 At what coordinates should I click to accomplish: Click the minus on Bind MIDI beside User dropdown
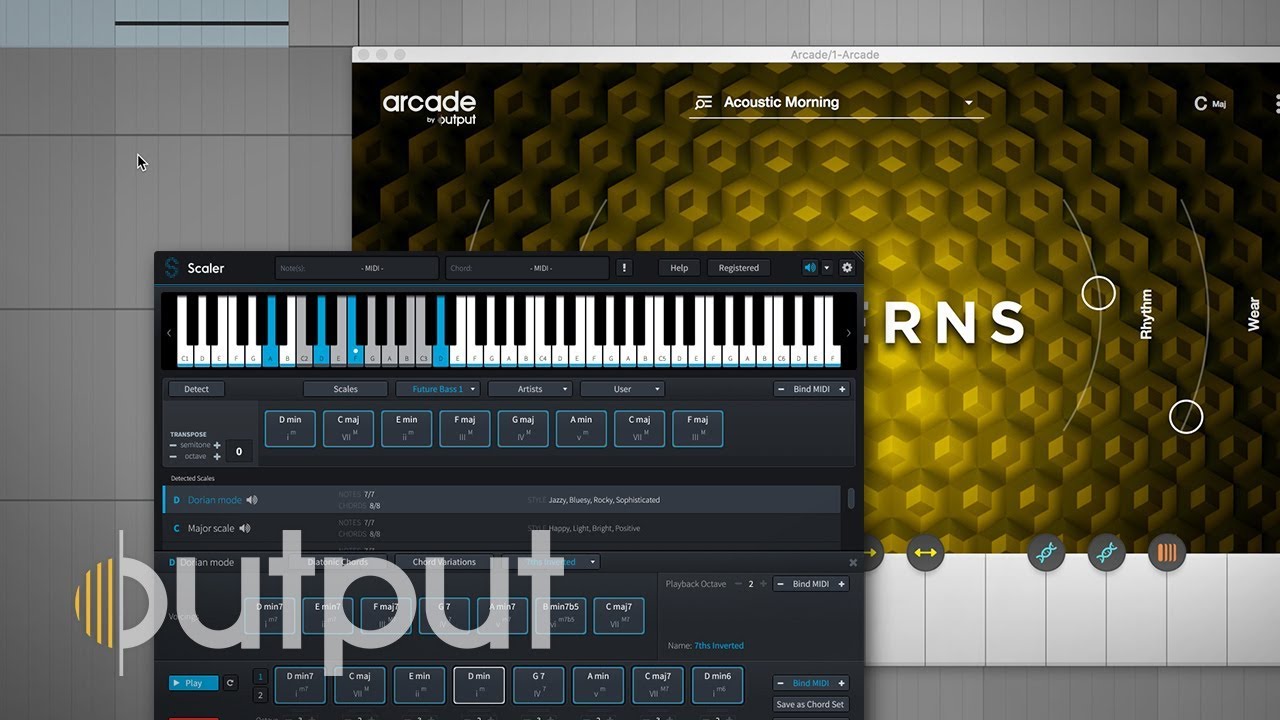pyautogui.click(x=781, y=389)
